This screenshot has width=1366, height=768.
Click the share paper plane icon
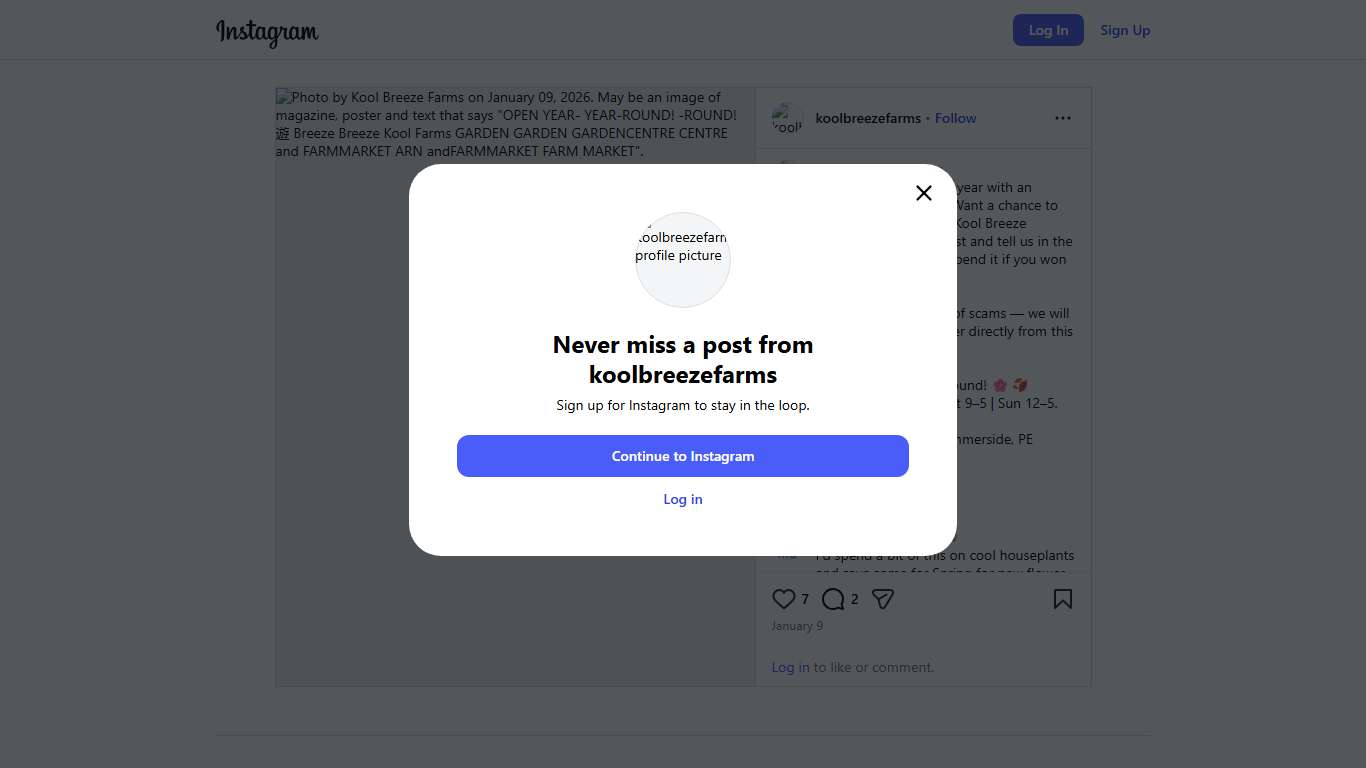click(882, 599)
